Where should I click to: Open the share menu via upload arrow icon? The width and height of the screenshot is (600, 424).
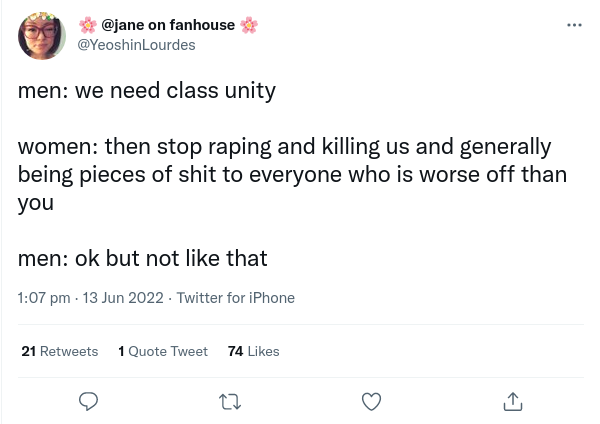512,401
